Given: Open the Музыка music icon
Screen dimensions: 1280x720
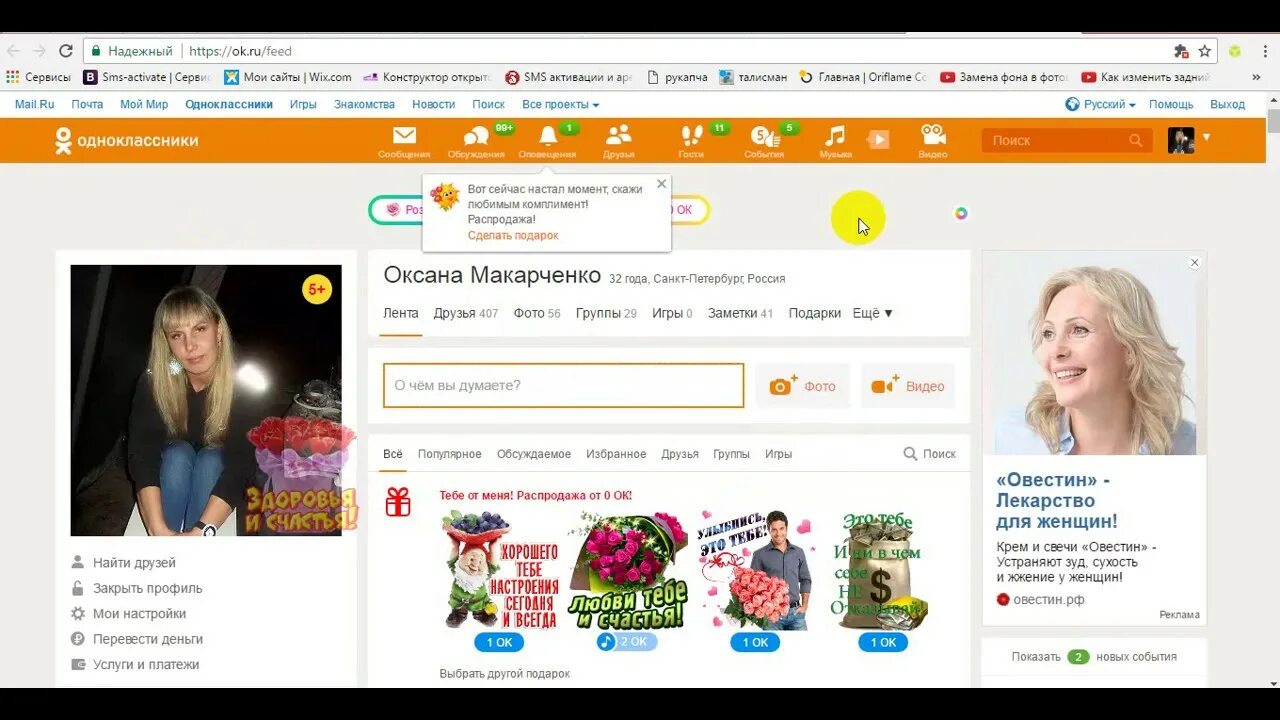Looking at the screenshot, I should (x=835, y=140).
